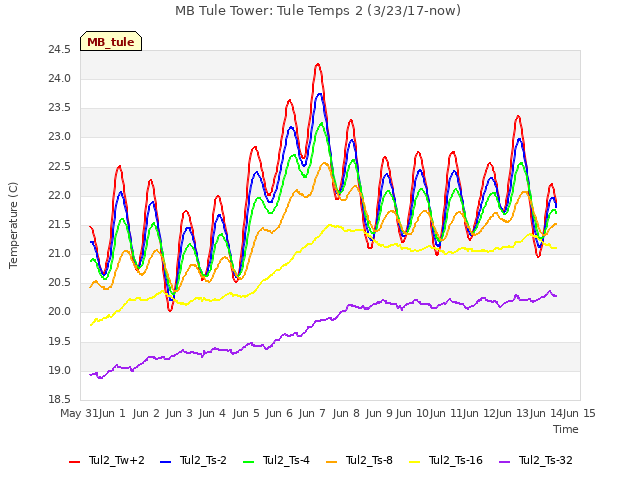Select the Tul2_Ts-2 legend label
Viewport: 640px width, 480px height.
coord(203,460)
